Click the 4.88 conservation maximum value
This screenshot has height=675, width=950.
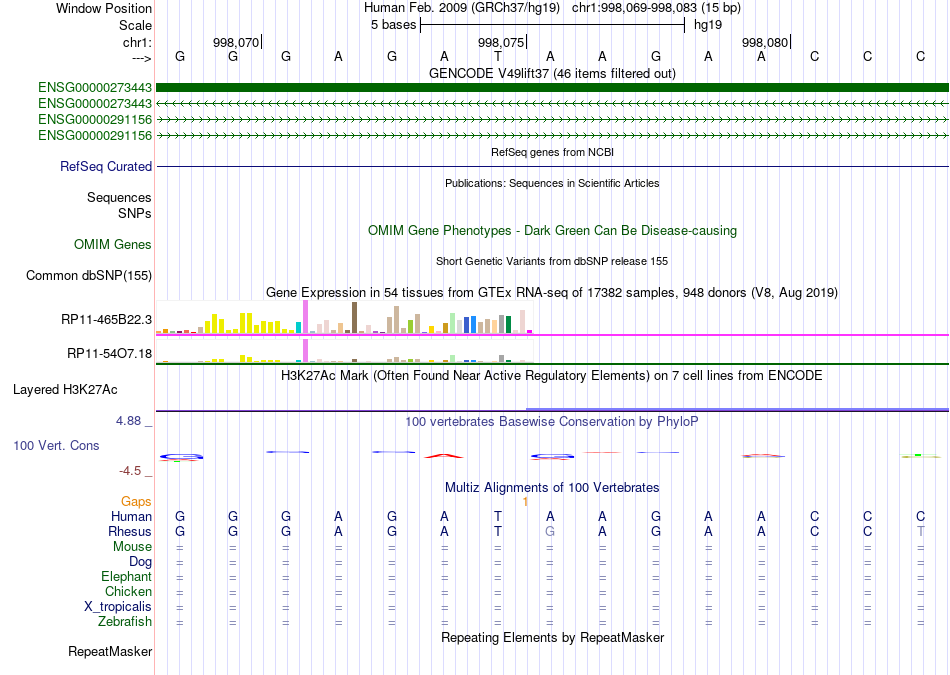[128, 421]
